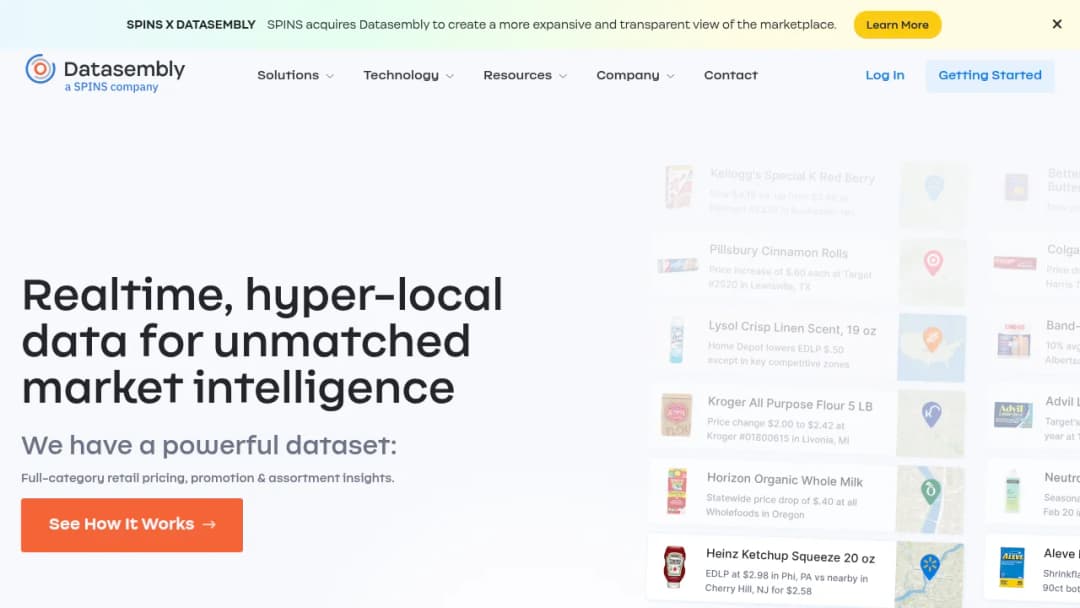Open the Solutions menu
Screen dimensions: 1080x608
click(x=295, y=75)
